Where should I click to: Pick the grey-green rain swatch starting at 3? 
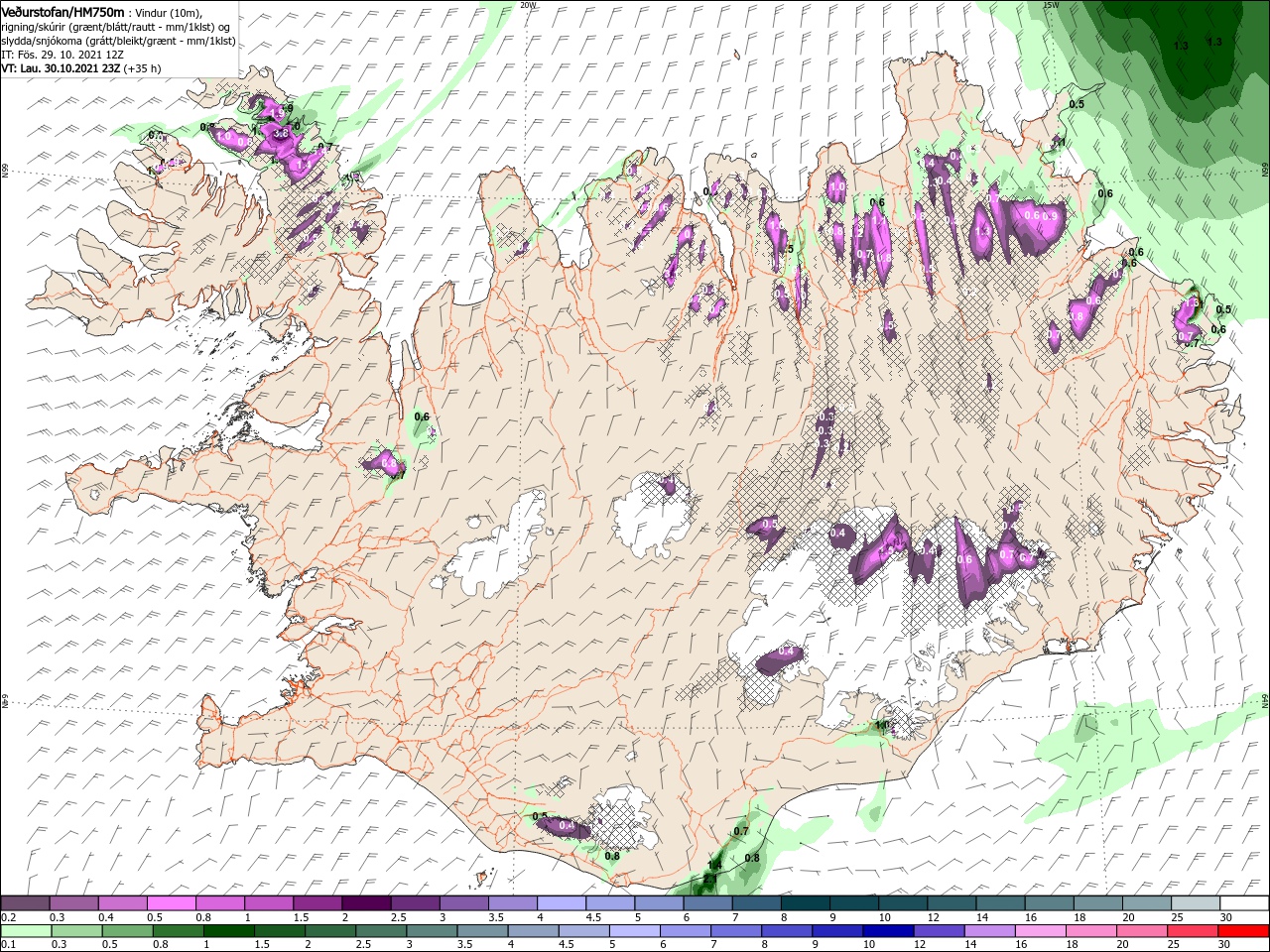click(431, 931)
